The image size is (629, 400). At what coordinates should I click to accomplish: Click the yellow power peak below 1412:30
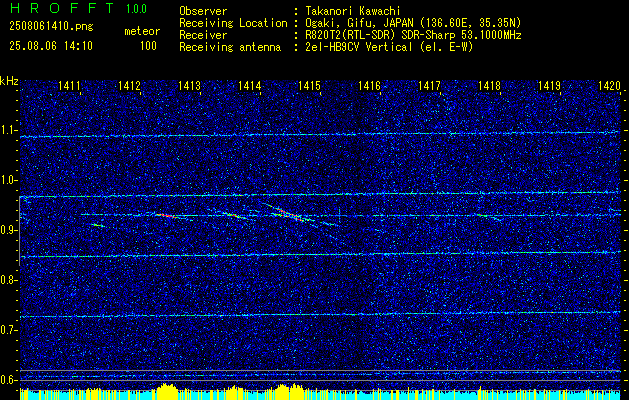168,391
